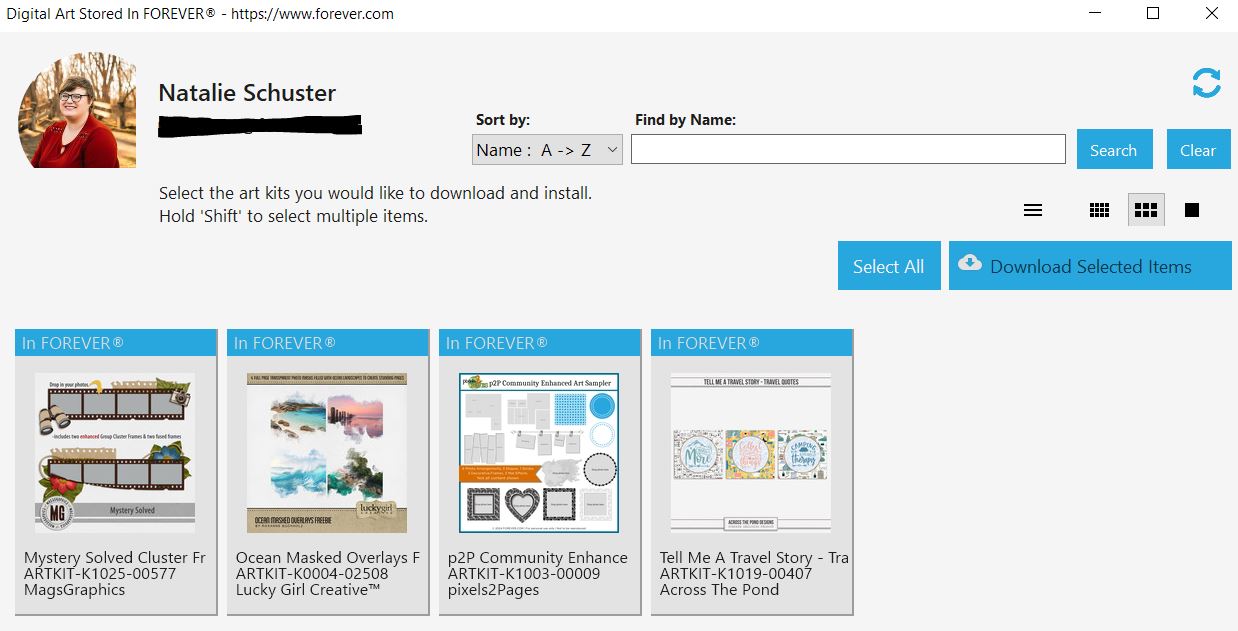Screen dimensions: 1238x631
Task: Click In FOREVER header on Mystery Solved card
Action: 116,343
